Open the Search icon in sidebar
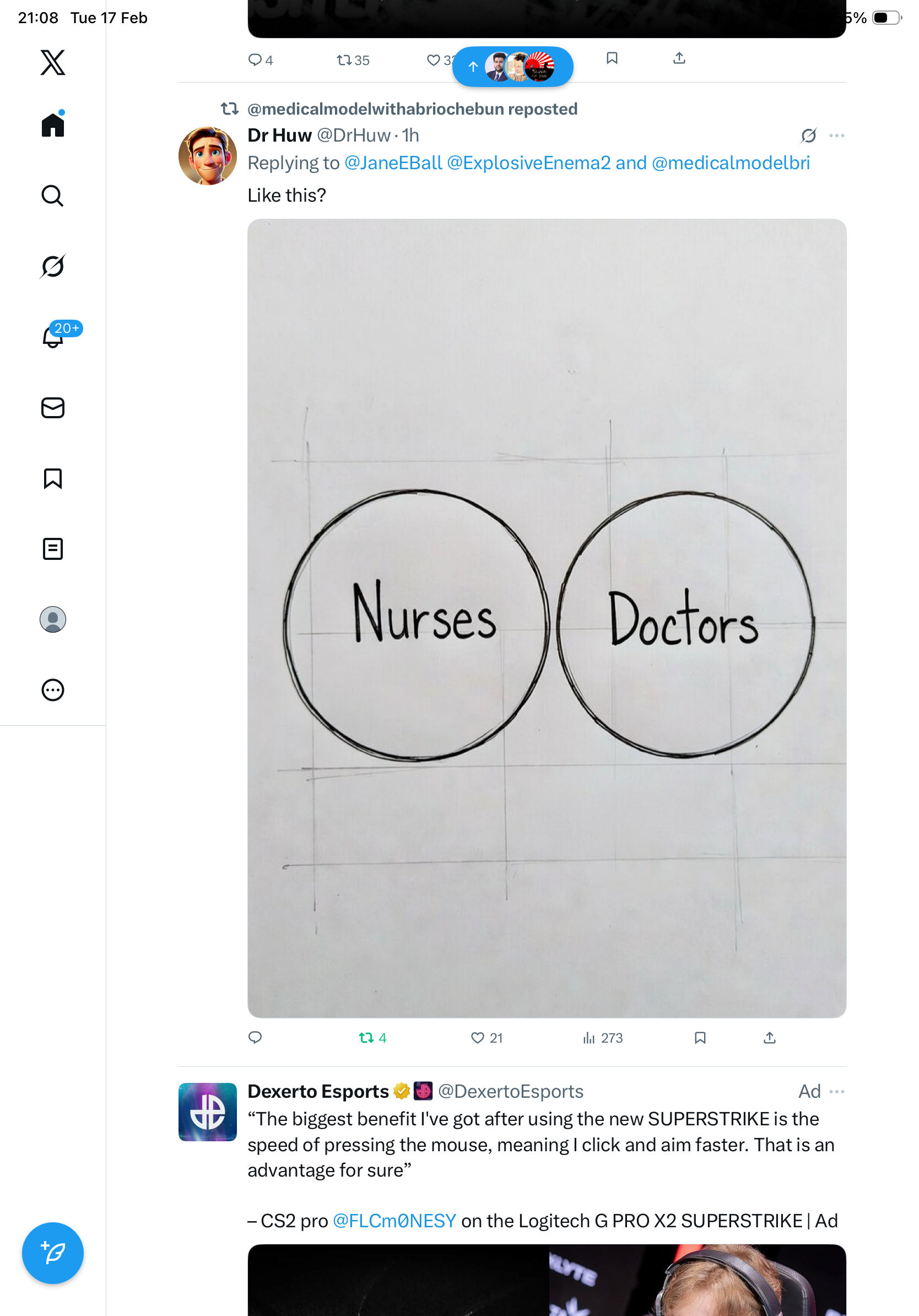Image resolution: width=919 pixels, height=1316 pixels. click(53, 196)
